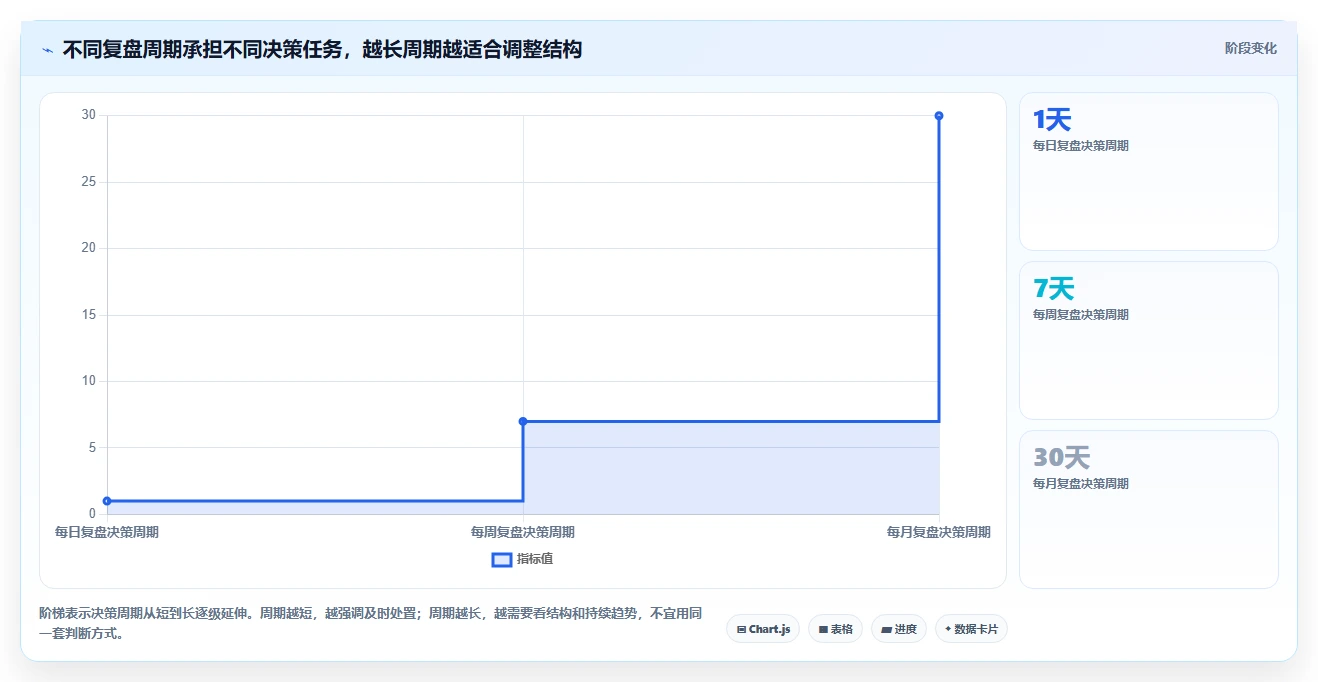Open the 30天 每月复盘决策周期 card
1318x682 pixels.
point(1148,509)
